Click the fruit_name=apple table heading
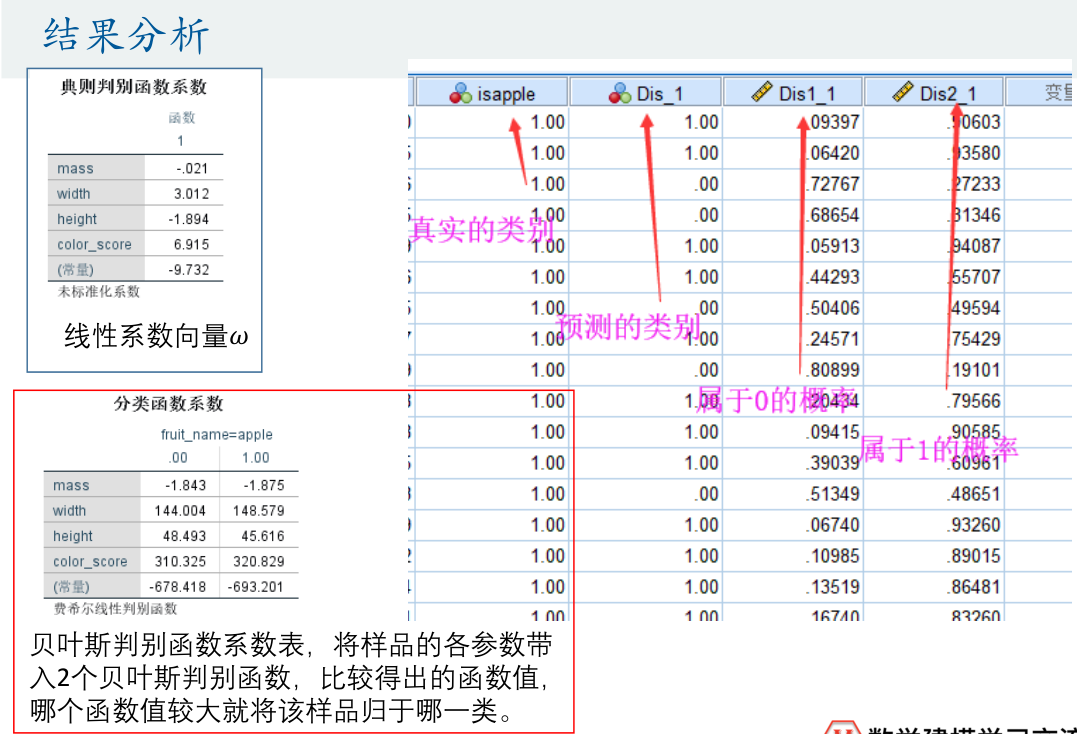This screenshot has width=1077, height=734. (x=216, y=435)
